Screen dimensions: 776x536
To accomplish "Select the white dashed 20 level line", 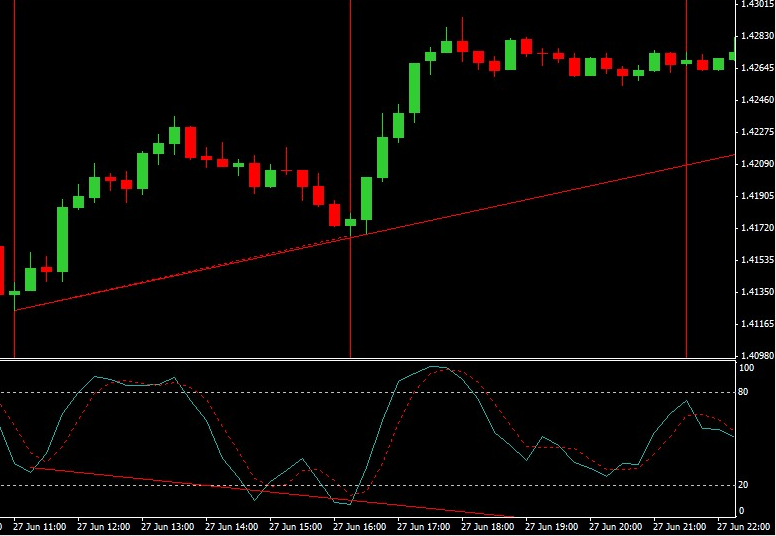I will tap(366, 485).
